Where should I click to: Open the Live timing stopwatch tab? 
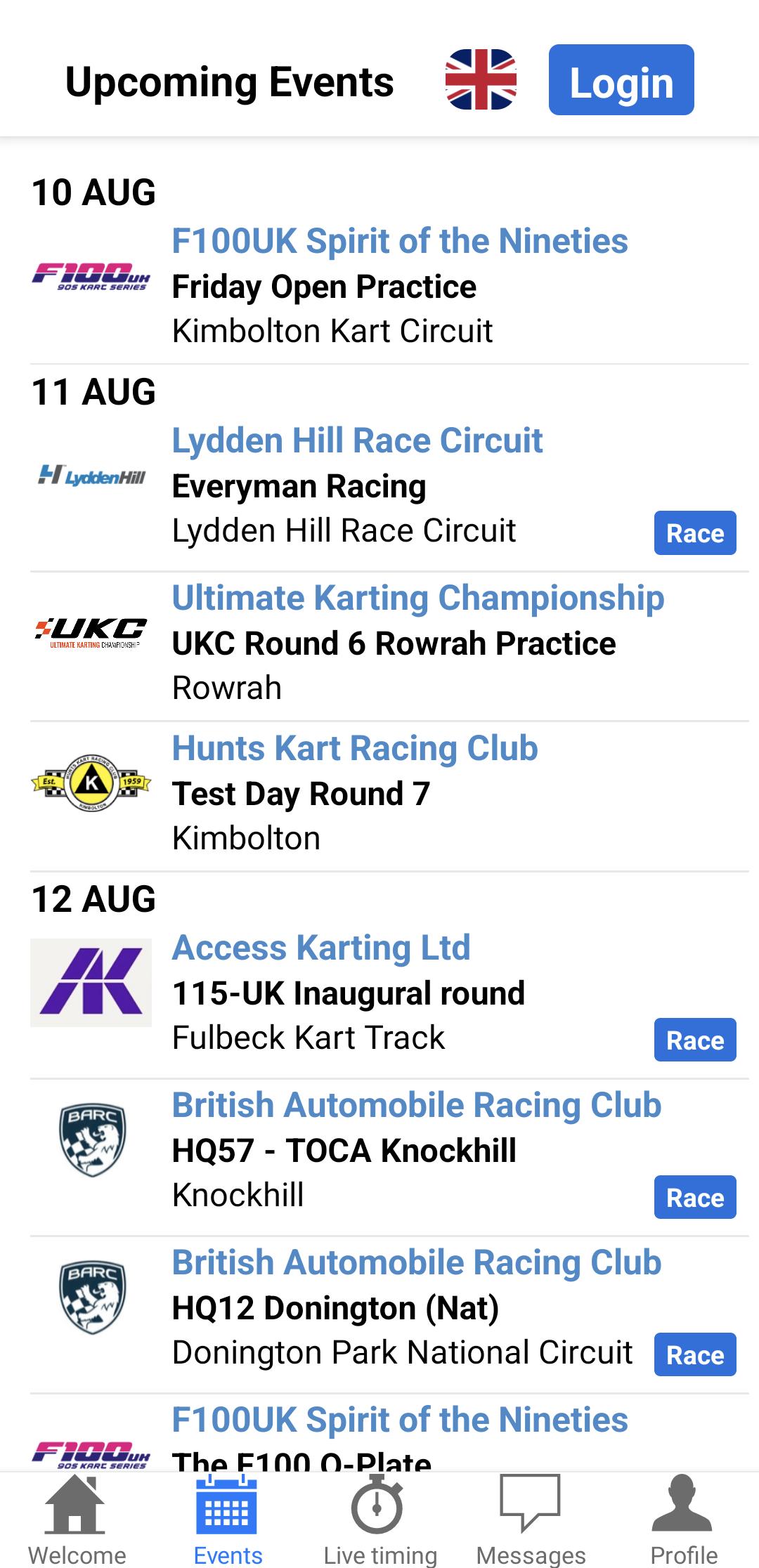379,1519
